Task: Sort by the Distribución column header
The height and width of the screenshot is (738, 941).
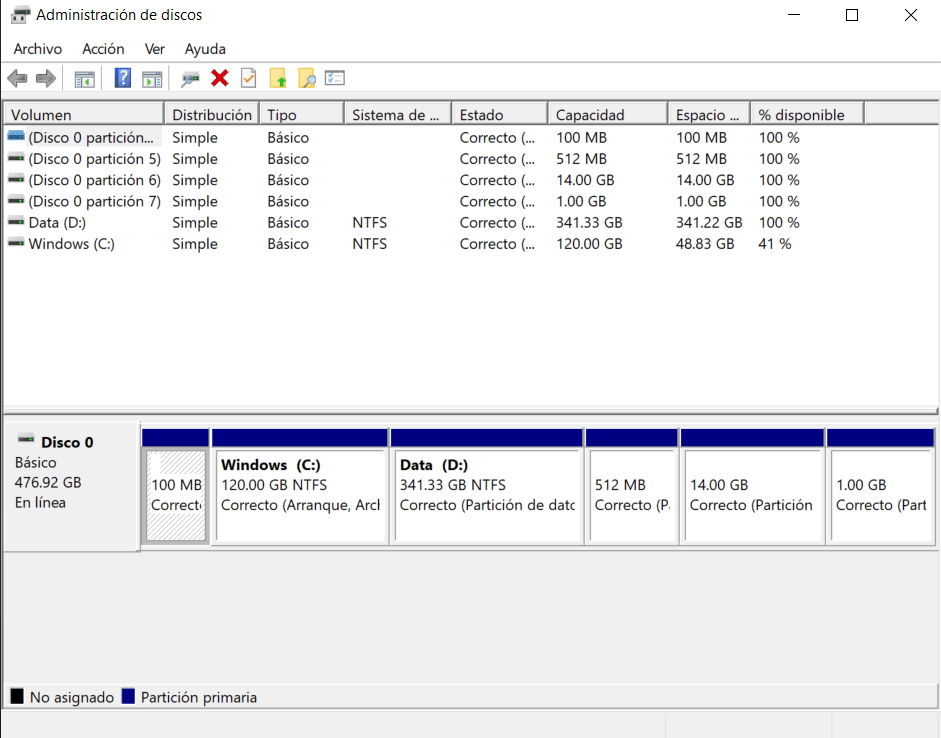Action: (x=212, y=115)
